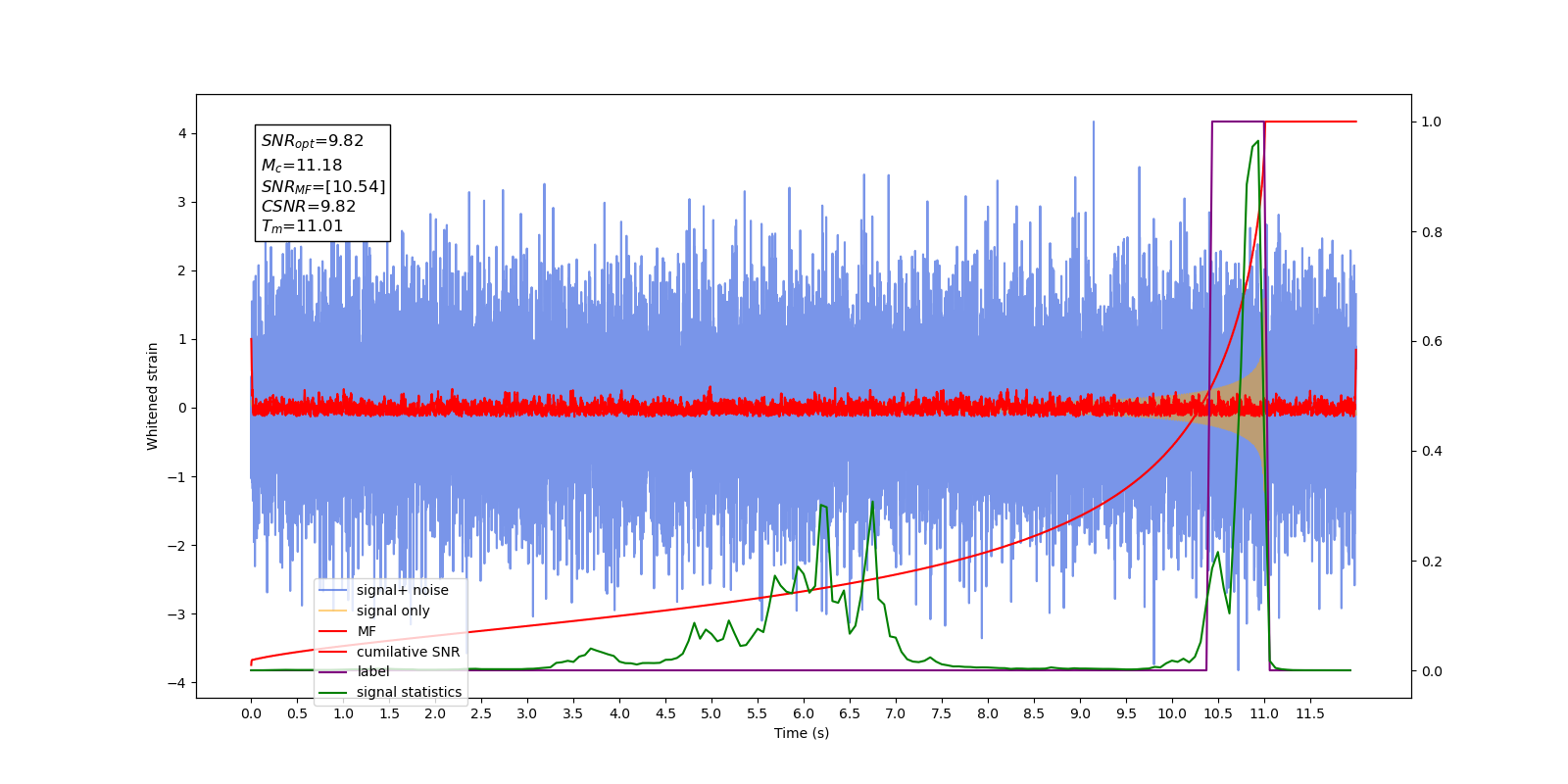The image size is (1568, 784).
Task: Click the red line sample beside "cumilative SNR"
Action: pyautogui.click(x=333, y=652)
